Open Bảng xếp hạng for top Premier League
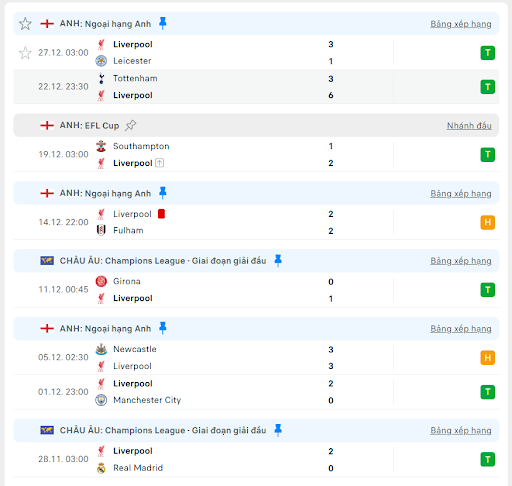Screen dimensions: 512x486 point(461,24)
